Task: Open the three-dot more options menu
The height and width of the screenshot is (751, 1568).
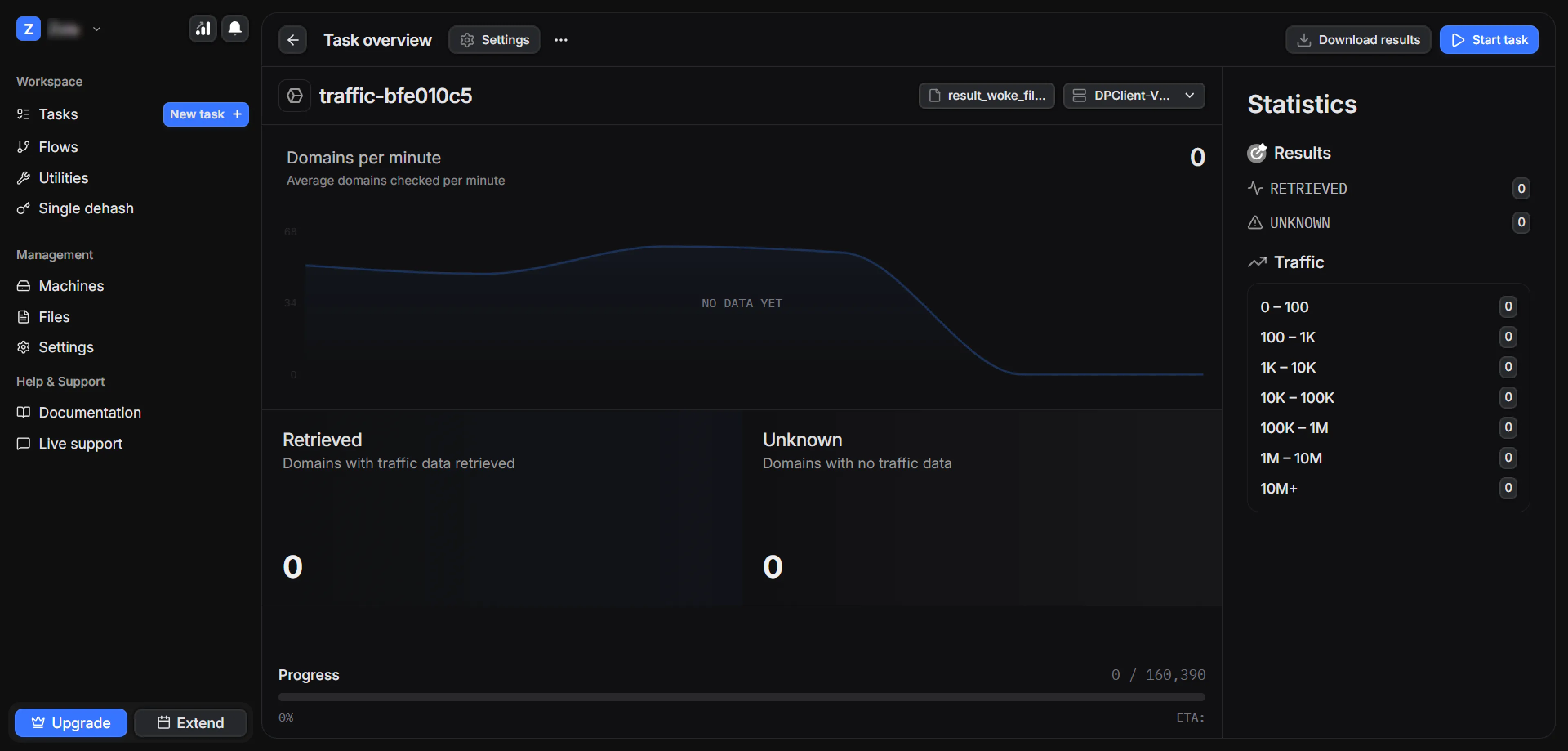Action: pyautogui.click(x=561, y=40)
